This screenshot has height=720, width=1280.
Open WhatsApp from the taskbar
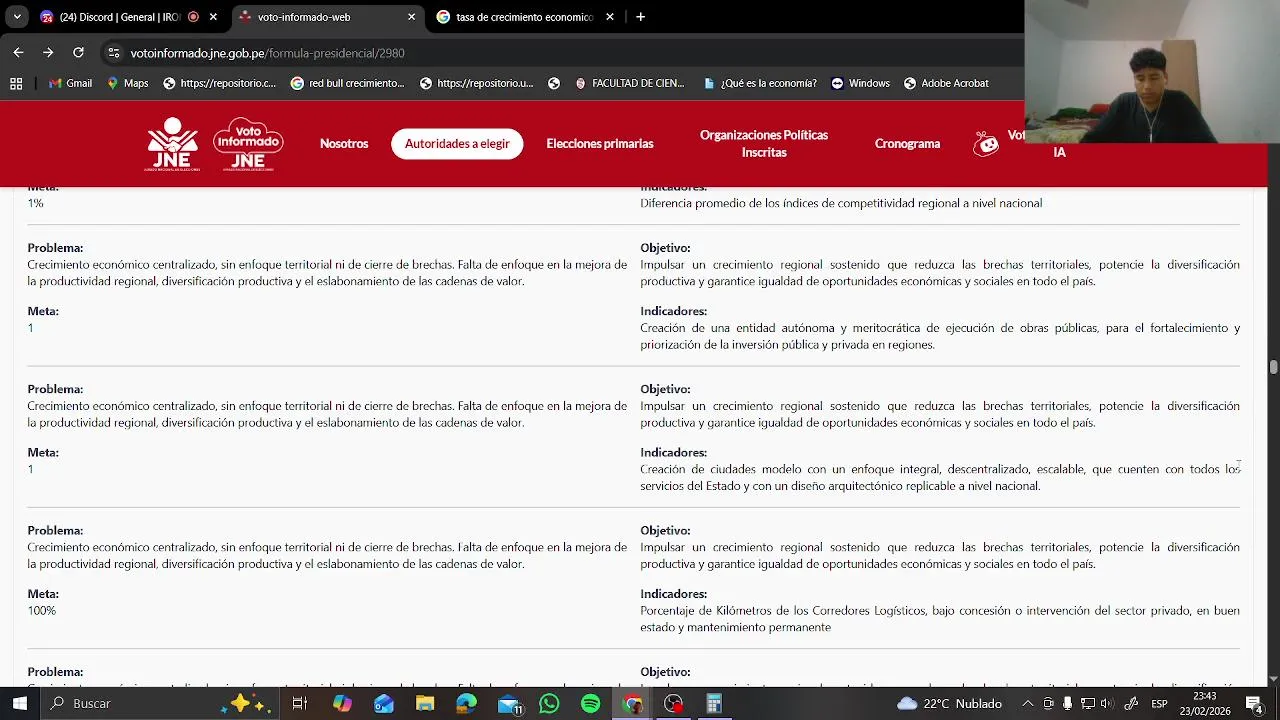coord(549,704)
